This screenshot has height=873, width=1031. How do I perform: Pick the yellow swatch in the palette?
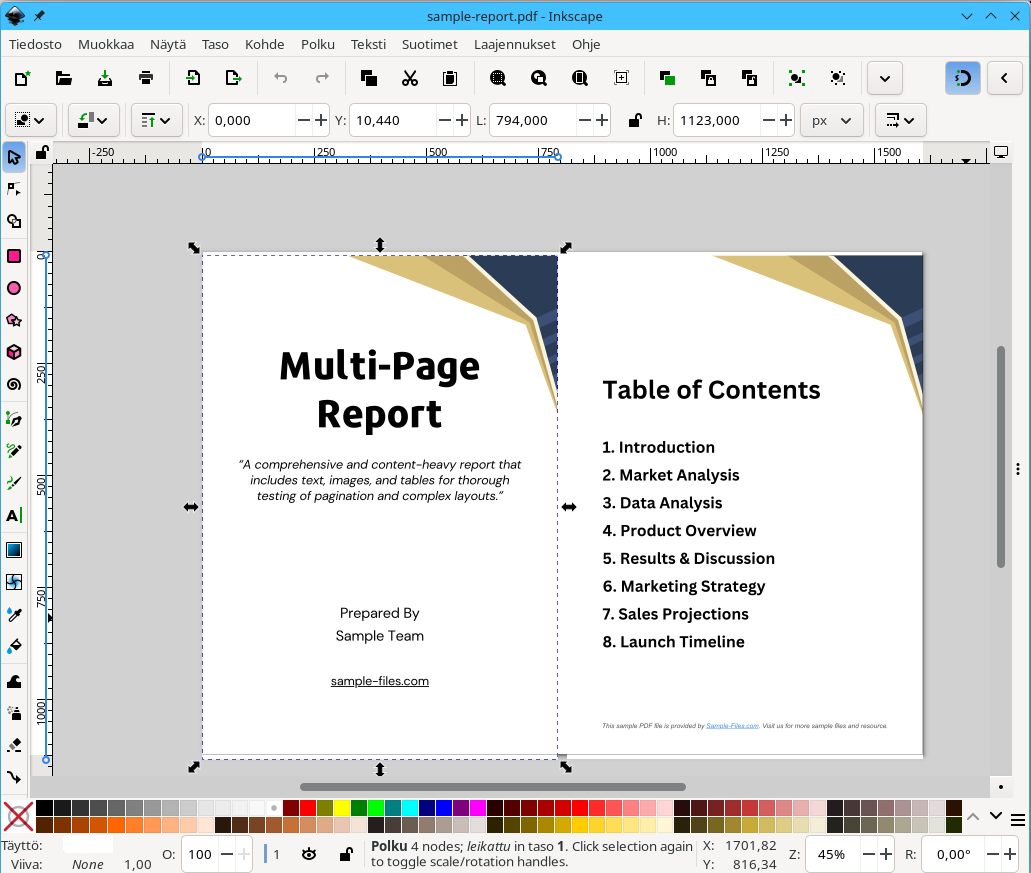(342, 807)
